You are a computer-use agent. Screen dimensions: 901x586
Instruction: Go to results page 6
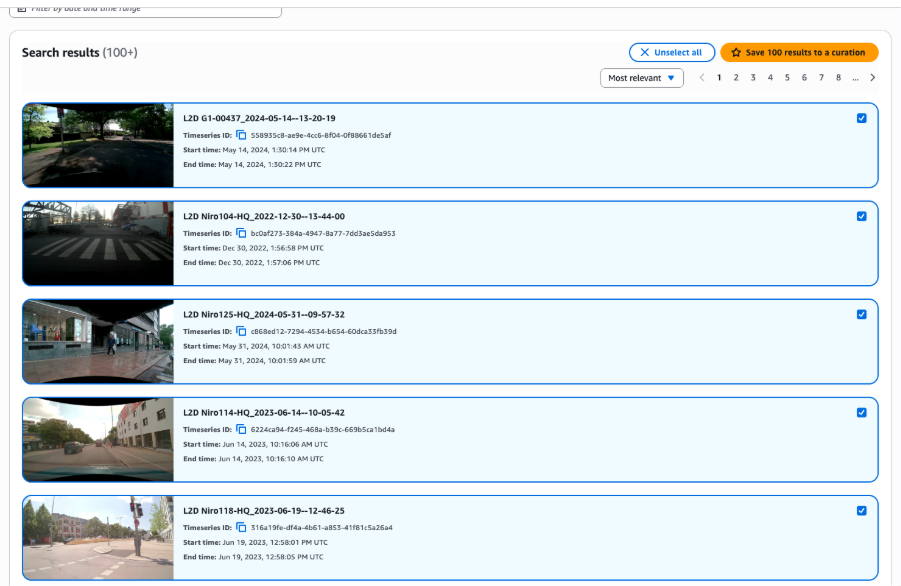(804, 78)
